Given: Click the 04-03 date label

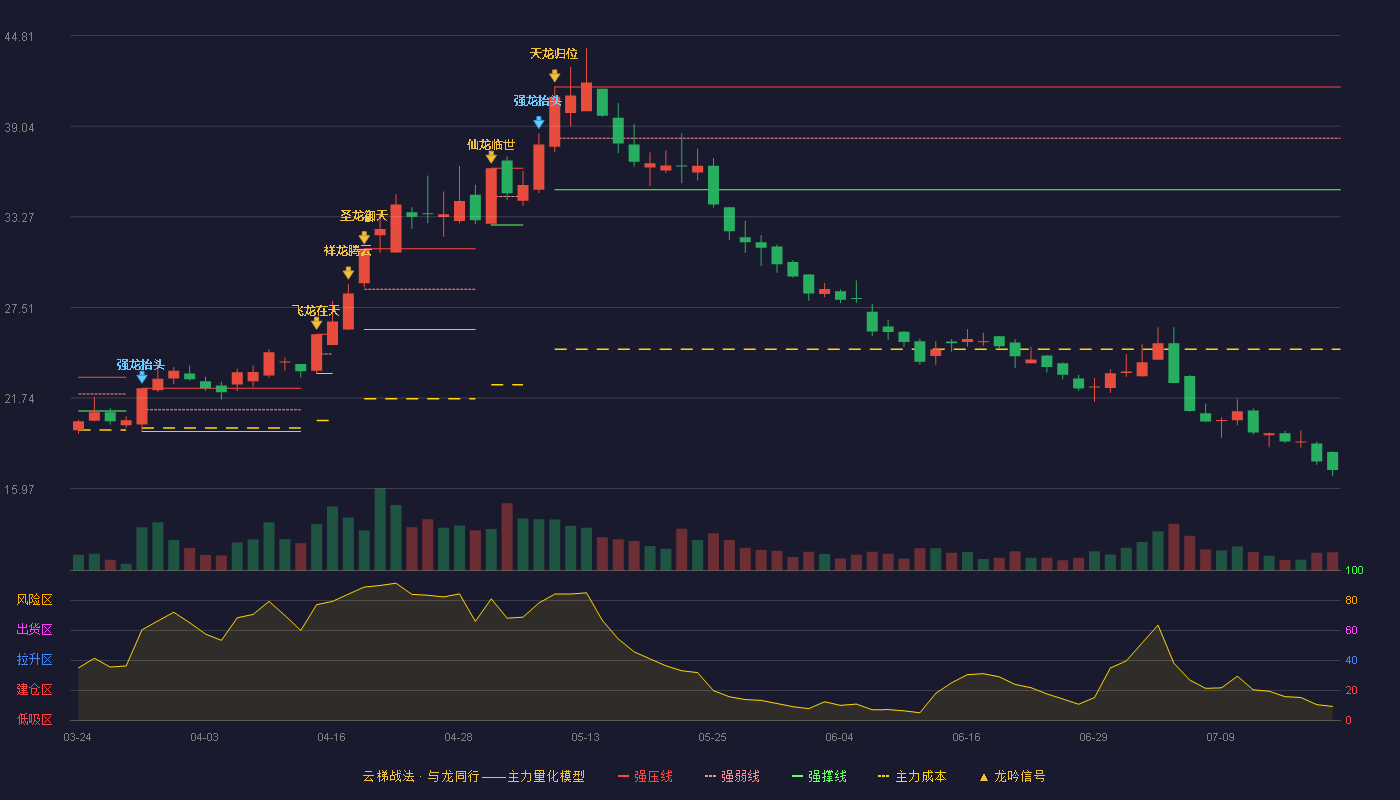Looking at the screenshot, I should point(204,737).
